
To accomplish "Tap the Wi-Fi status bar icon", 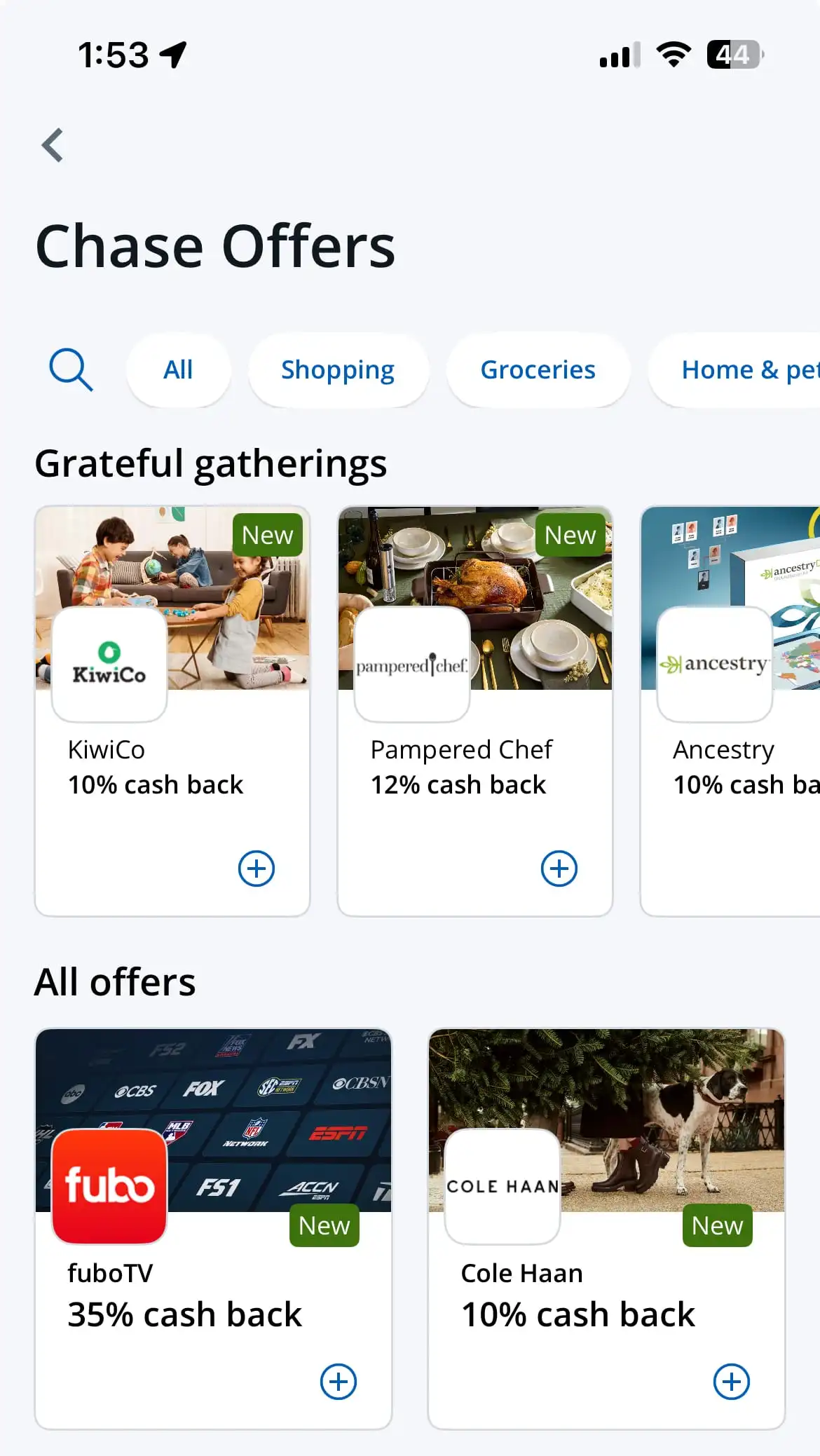I will (674, 55).
